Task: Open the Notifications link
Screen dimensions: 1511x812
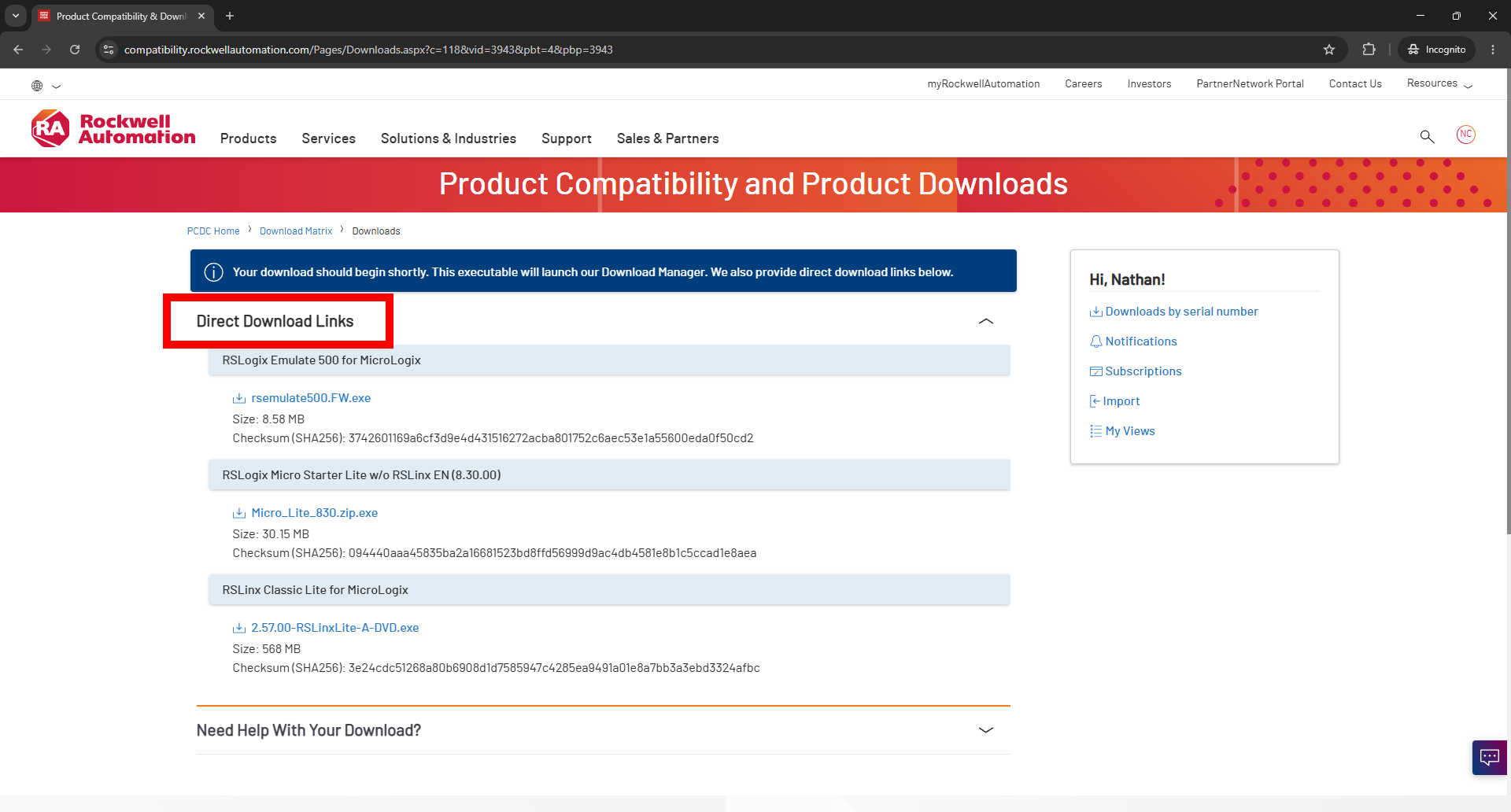Action: click(x=1141, y=341)
